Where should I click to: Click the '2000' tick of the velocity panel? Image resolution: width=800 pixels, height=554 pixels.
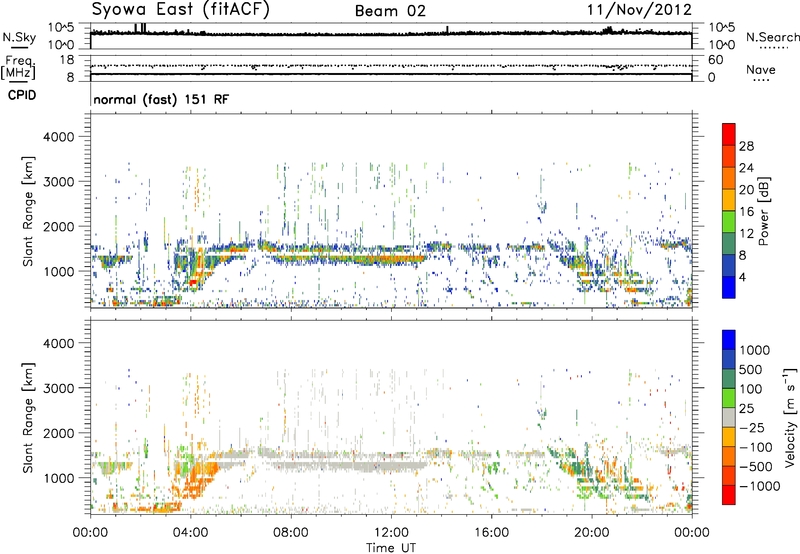pos(59,433)
